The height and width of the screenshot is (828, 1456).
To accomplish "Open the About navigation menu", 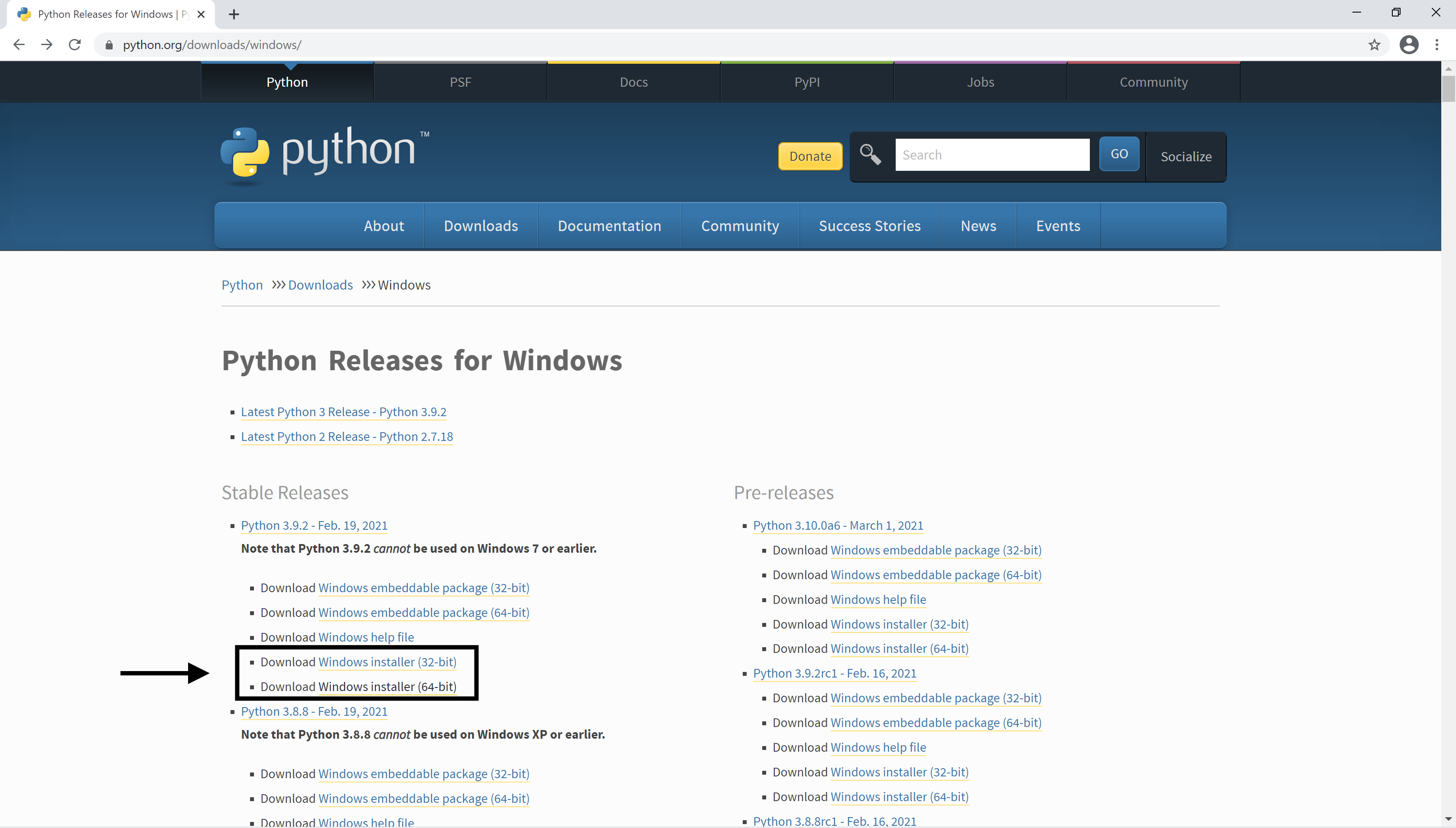I will coord(384,226).
